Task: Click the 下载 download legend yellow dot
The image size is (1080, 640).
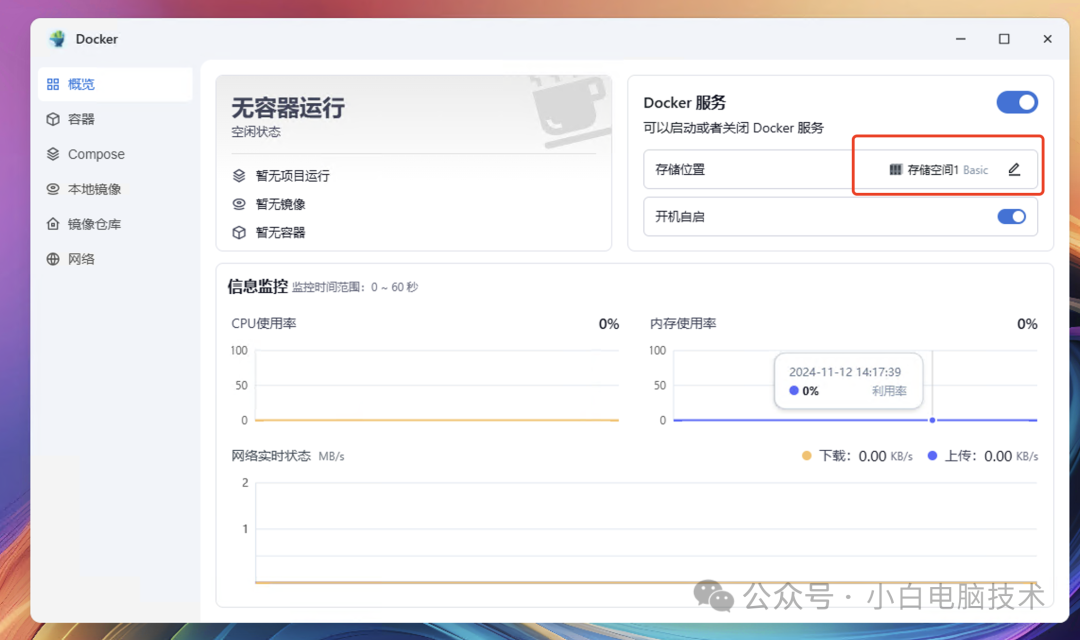Action: 807,455
